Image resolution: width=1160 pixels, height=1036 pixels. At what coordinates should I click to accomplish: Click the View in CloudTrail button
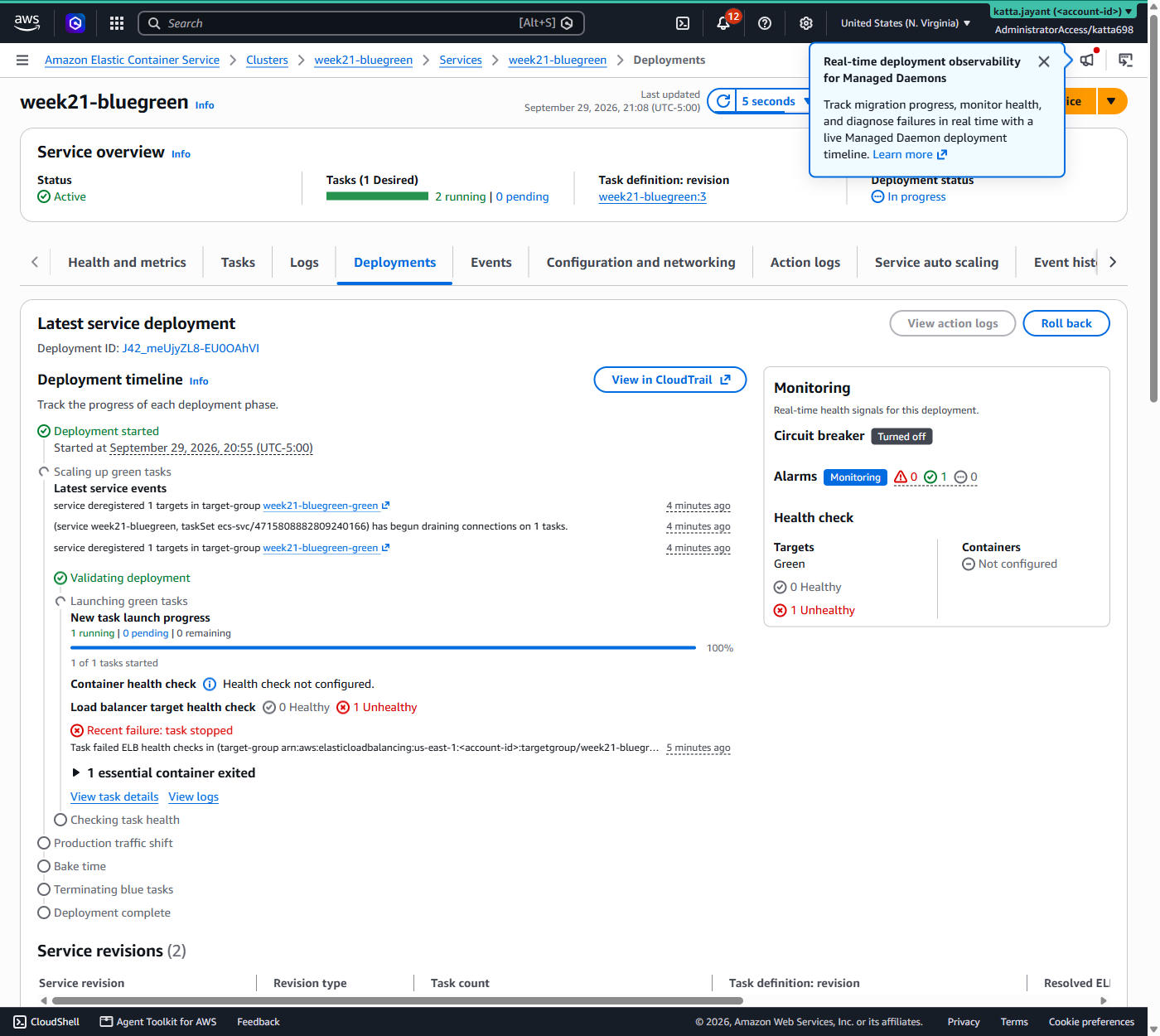[670, 380]
